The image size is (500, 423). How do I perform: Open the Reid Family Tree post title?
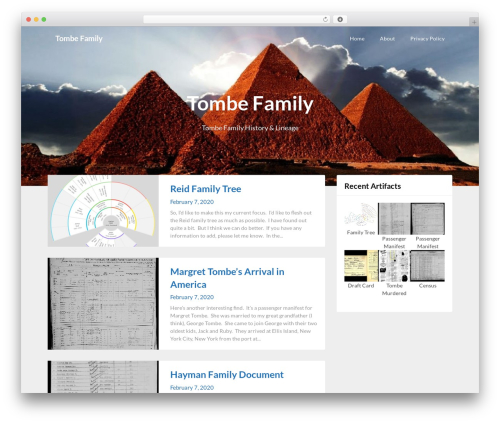pyautogui.click(x=206, y=189)
